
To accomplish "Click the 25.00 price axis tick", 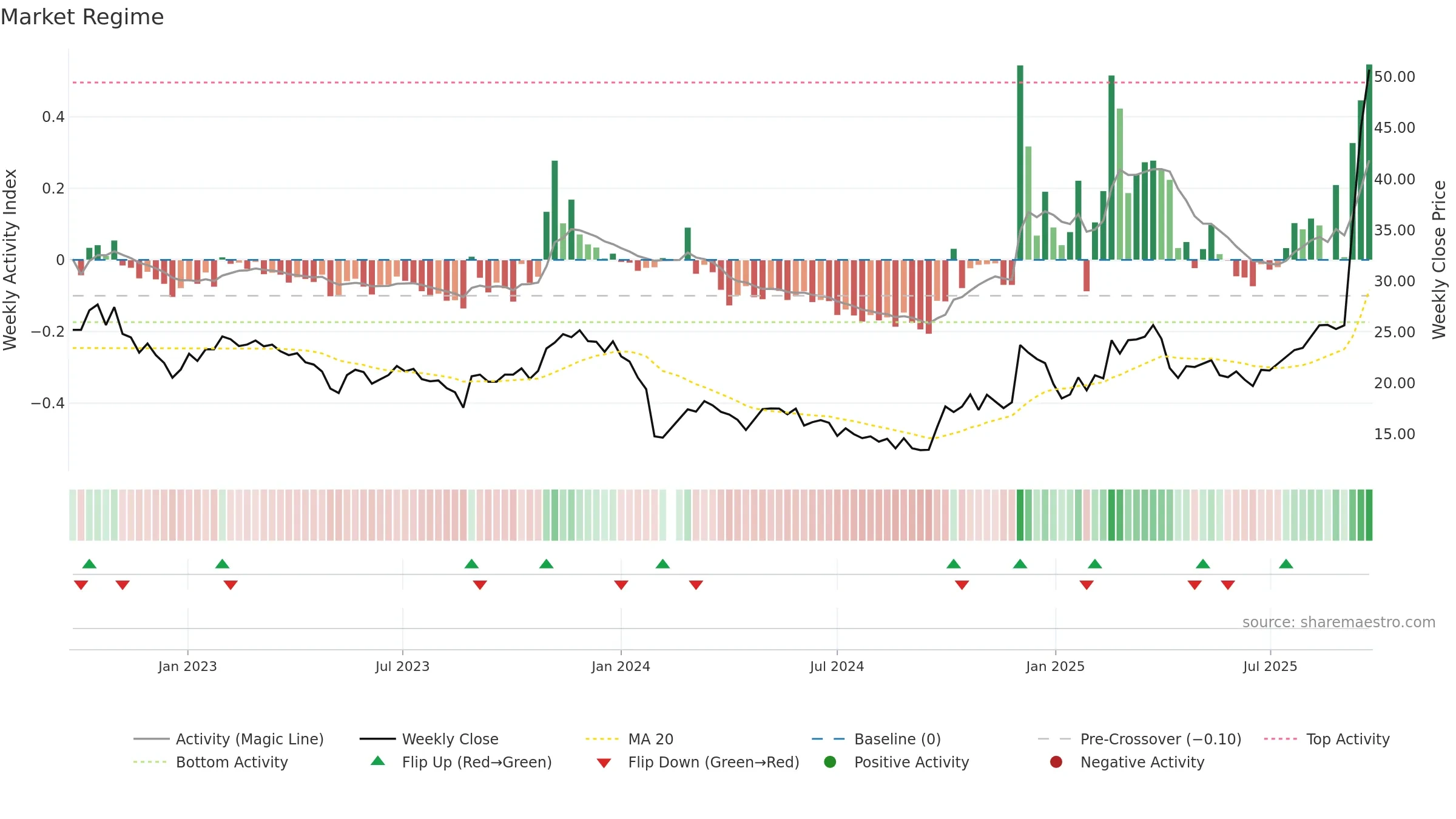I will tap(1395, 332).
